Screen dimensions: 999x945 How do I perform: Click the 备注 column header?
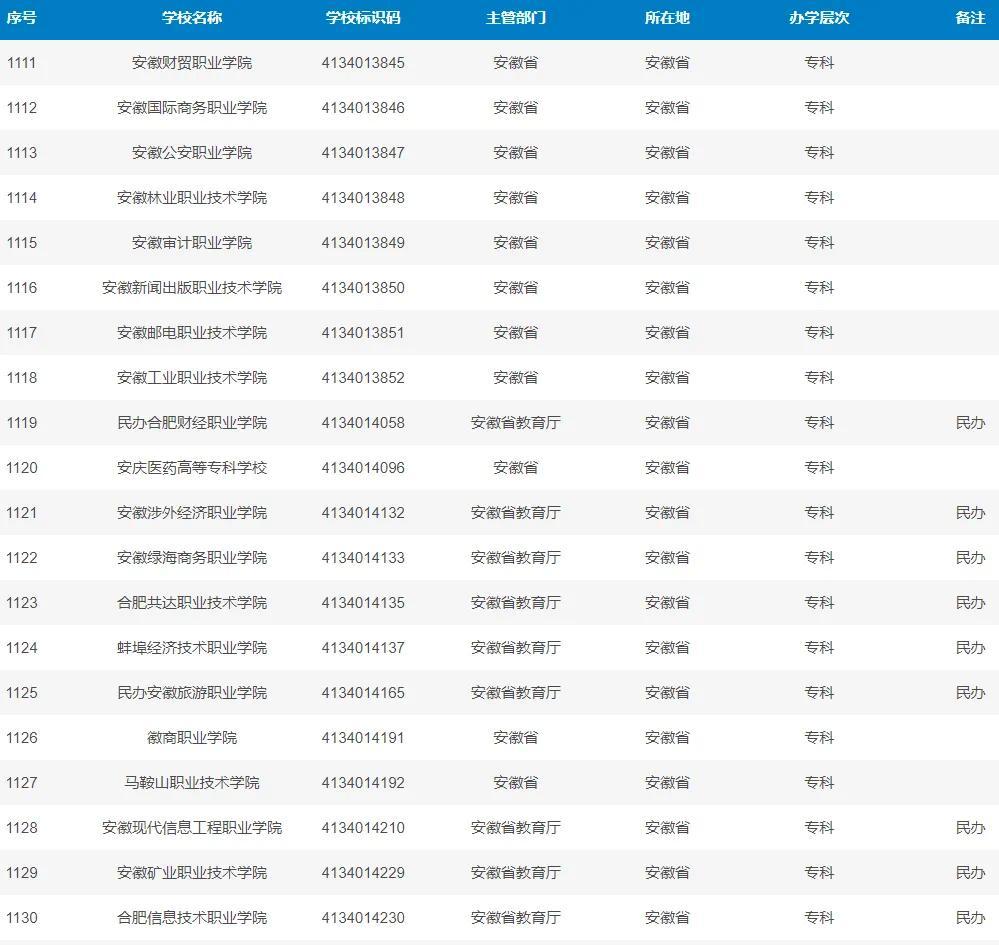(970, 18)
